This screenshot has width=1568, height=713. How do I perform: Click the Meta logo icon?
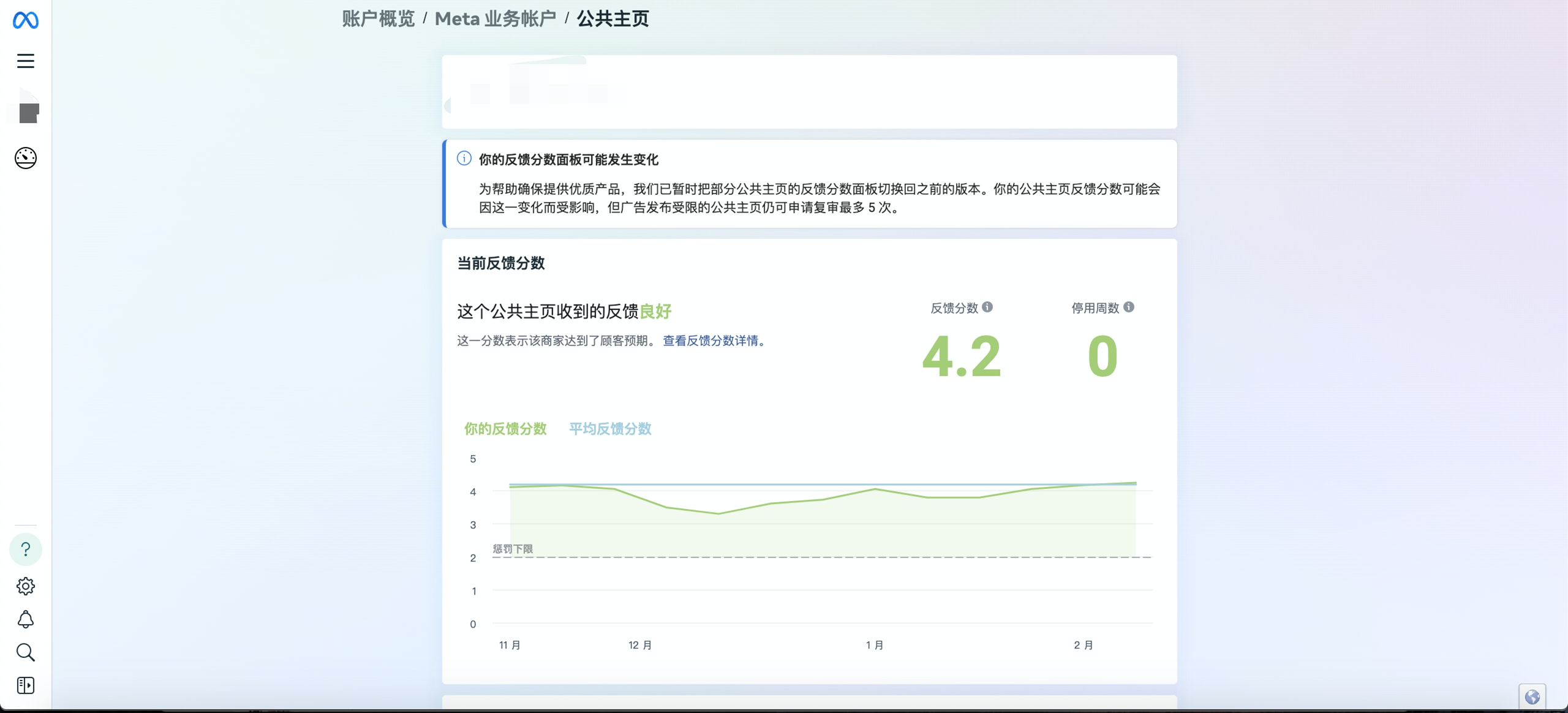[26, 20]
